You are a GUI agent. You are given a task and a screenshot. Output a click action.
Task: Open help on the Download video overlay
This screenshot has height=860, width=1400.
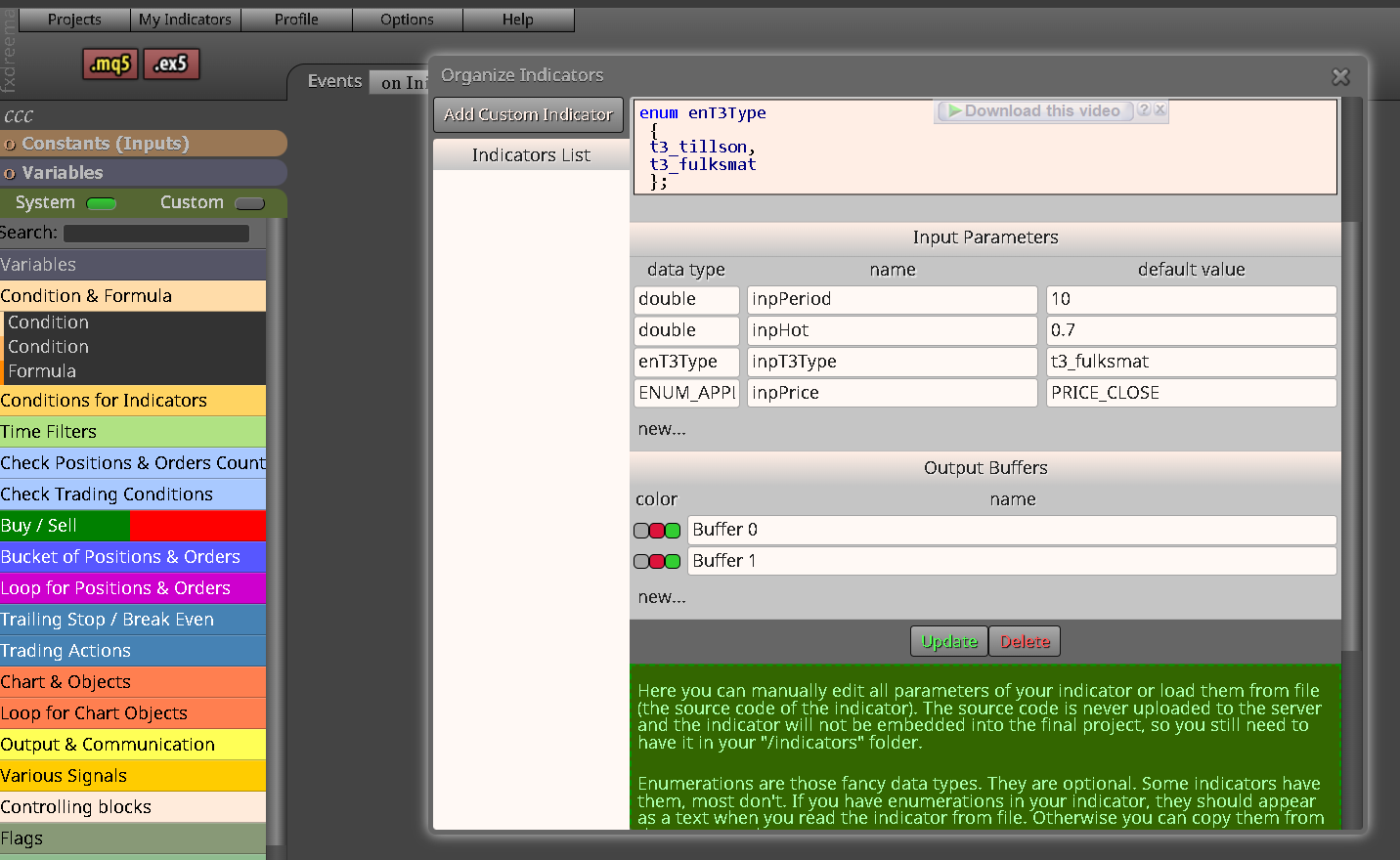(x=1144, y=110)
